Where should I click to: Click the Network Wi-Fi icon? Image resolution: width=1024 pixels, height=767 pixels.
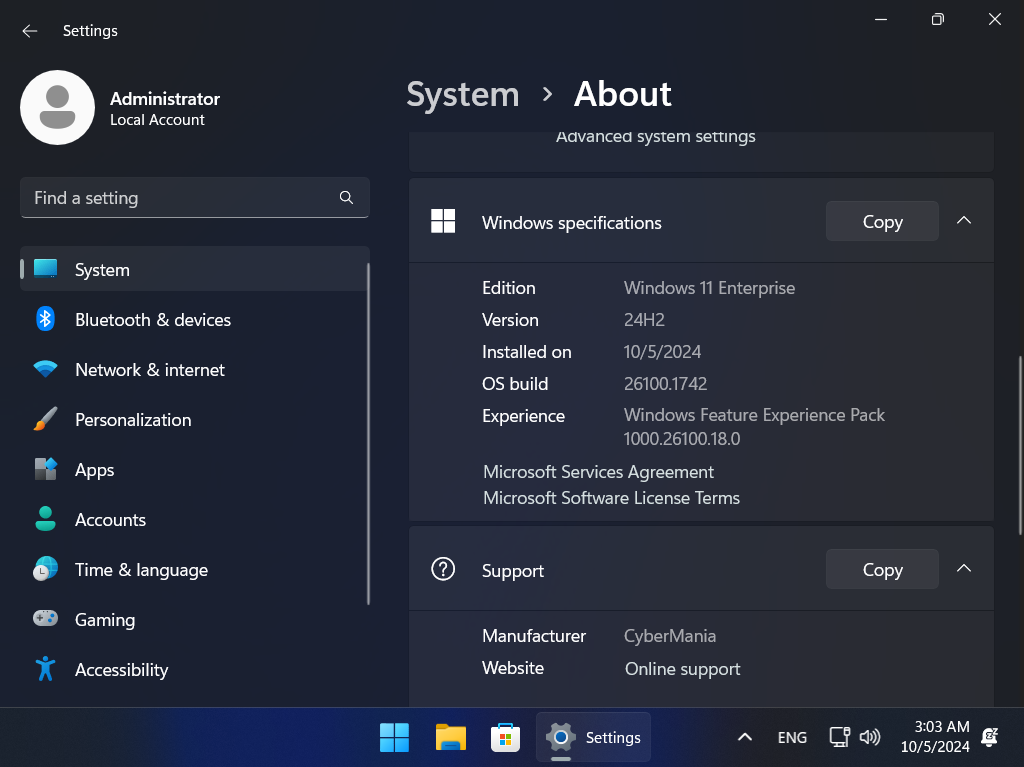coord(45,369)
